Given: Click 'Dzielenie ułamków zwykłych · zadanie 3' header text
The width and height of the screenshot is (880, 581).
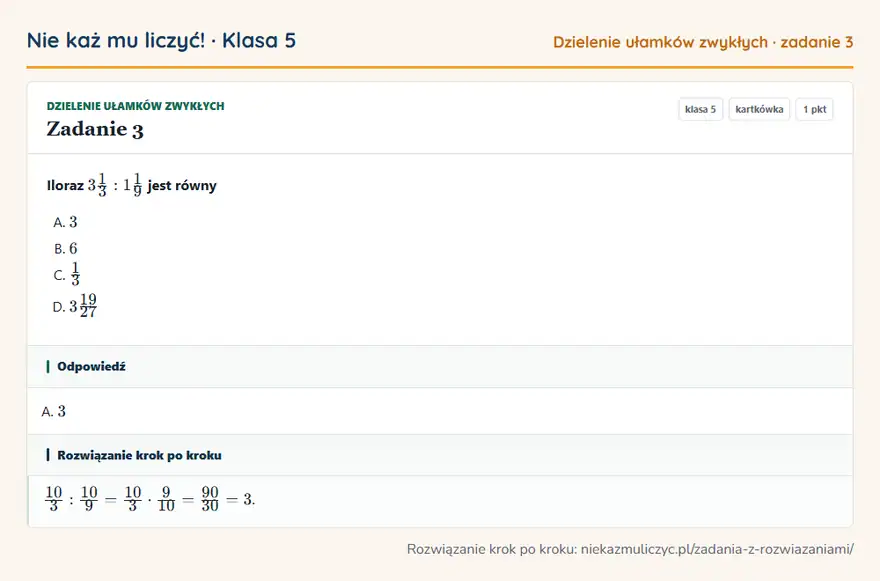Looking at the screenshot, I should pos(703,42).
